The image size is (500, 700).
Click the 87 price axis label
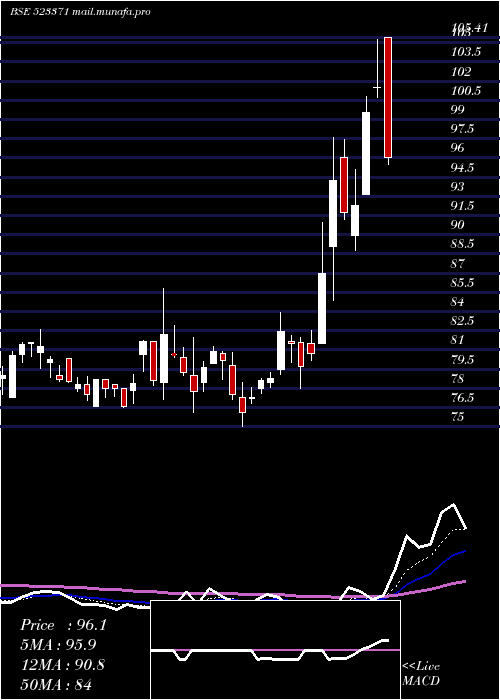tap(458, 263)
